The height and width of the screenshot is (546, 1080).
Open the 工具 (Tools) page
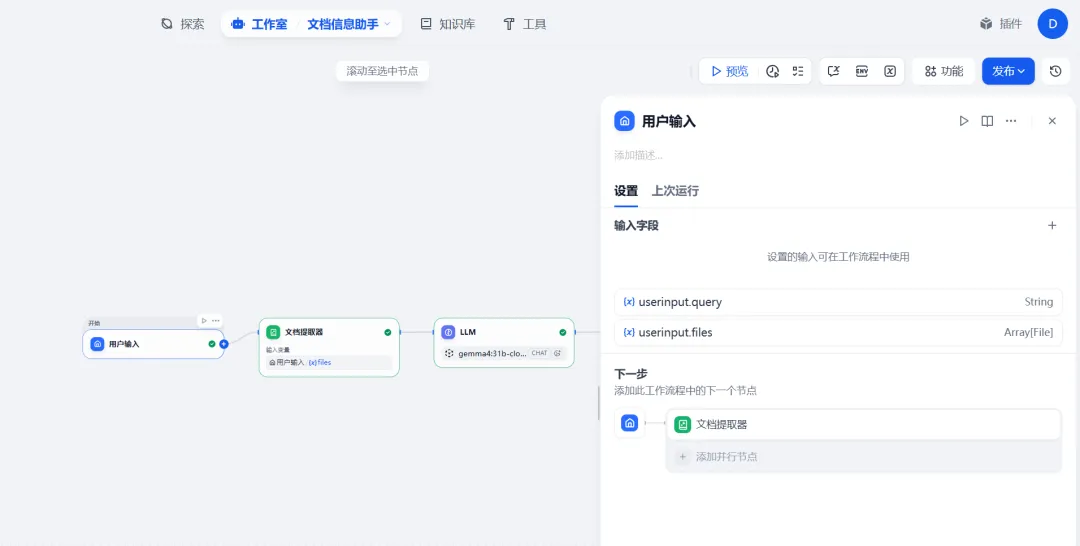coord(525,24)
